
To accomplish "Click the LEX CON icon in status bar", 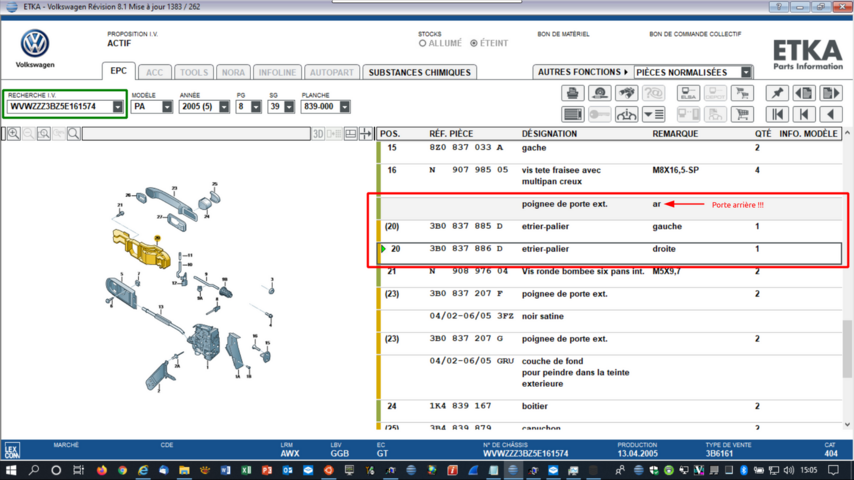I will point(12,451).
